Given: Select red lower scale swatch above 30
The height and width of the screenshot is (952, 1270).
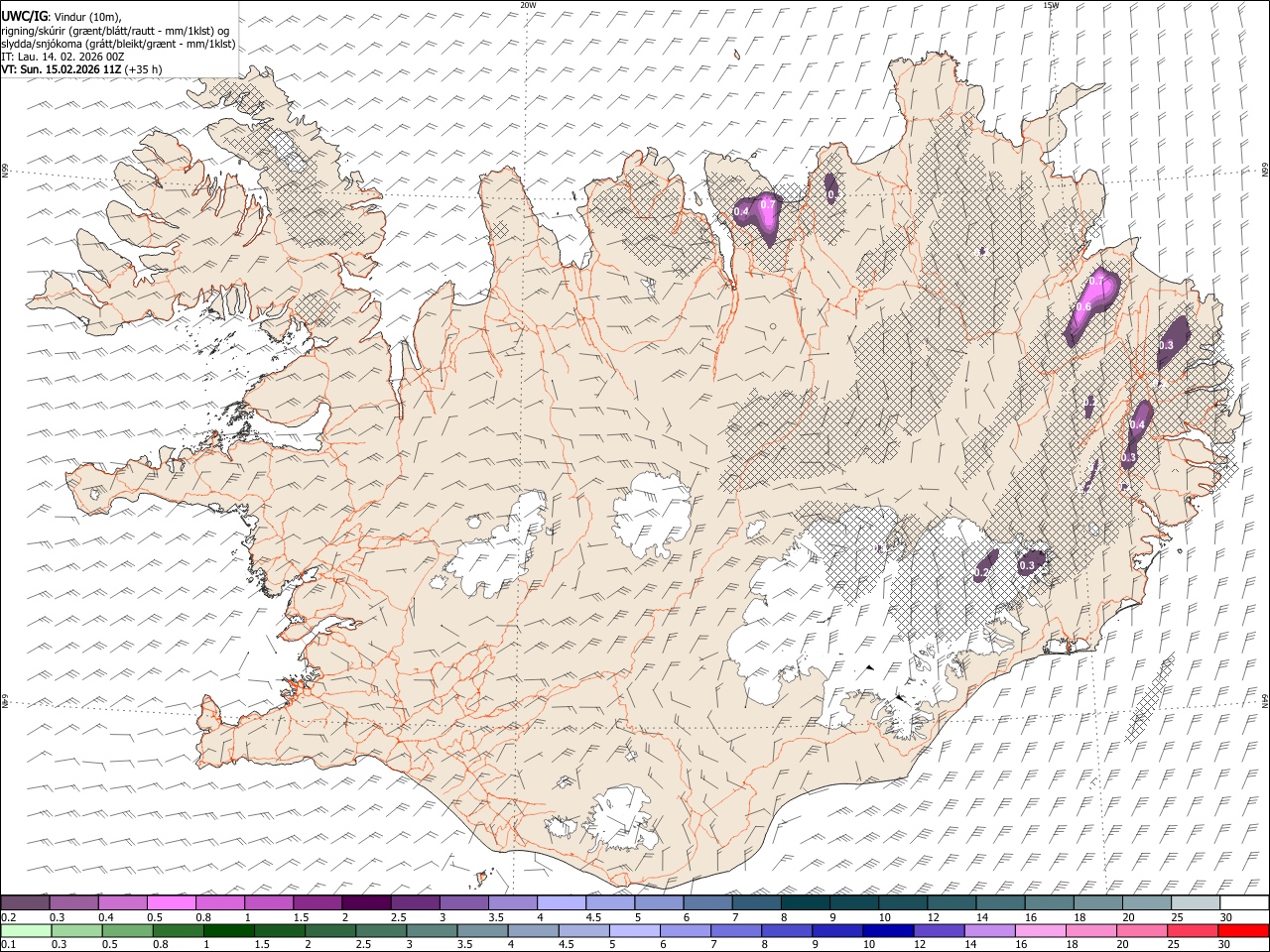Looking at the screenshot, I should point(1242,930).
